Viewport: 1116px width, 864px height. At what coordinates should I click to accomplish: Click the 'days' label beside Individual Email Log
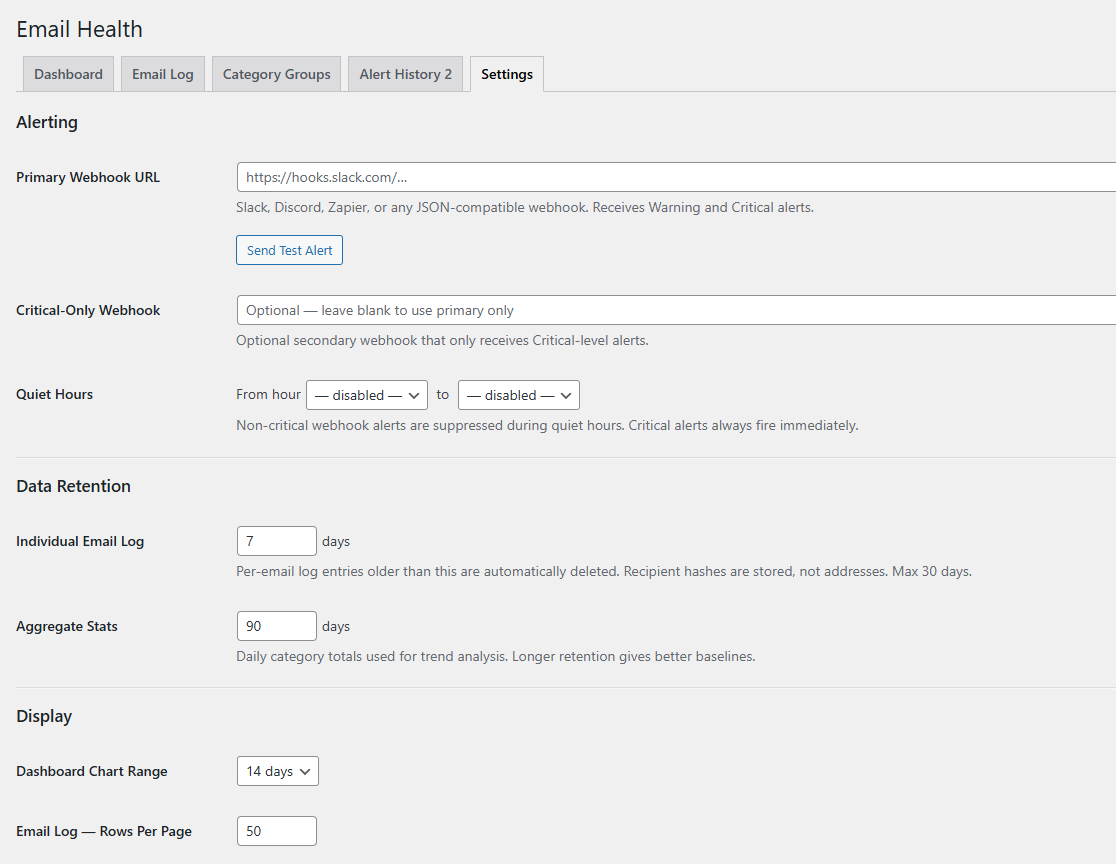click(x=335, y=540)
